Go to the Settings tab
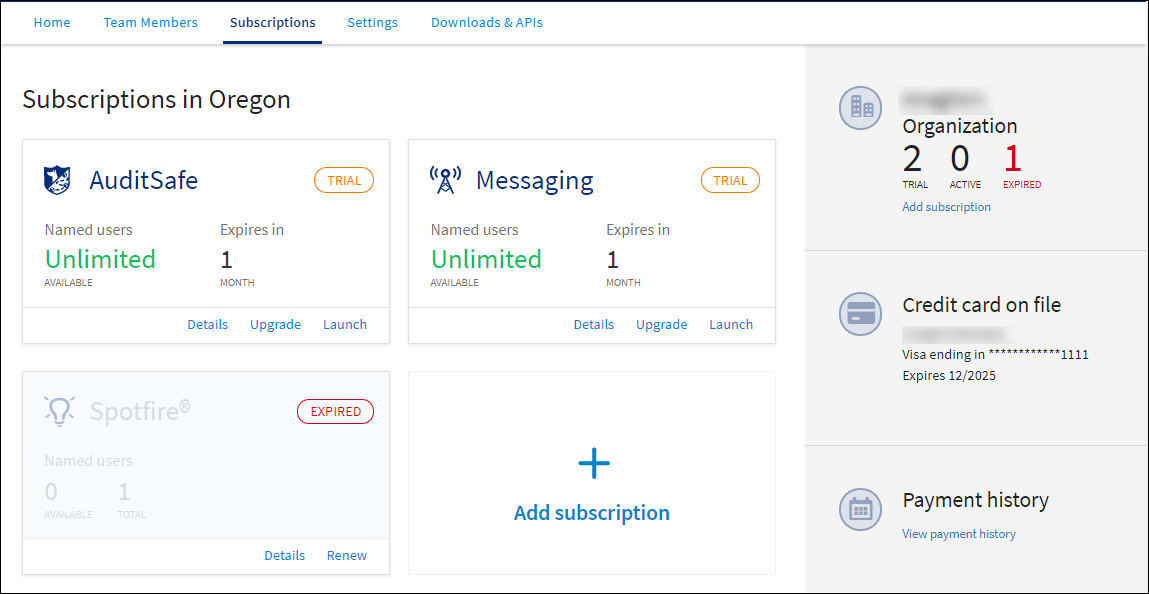The width and height of the screenshot is (1149, 594). 372,22
